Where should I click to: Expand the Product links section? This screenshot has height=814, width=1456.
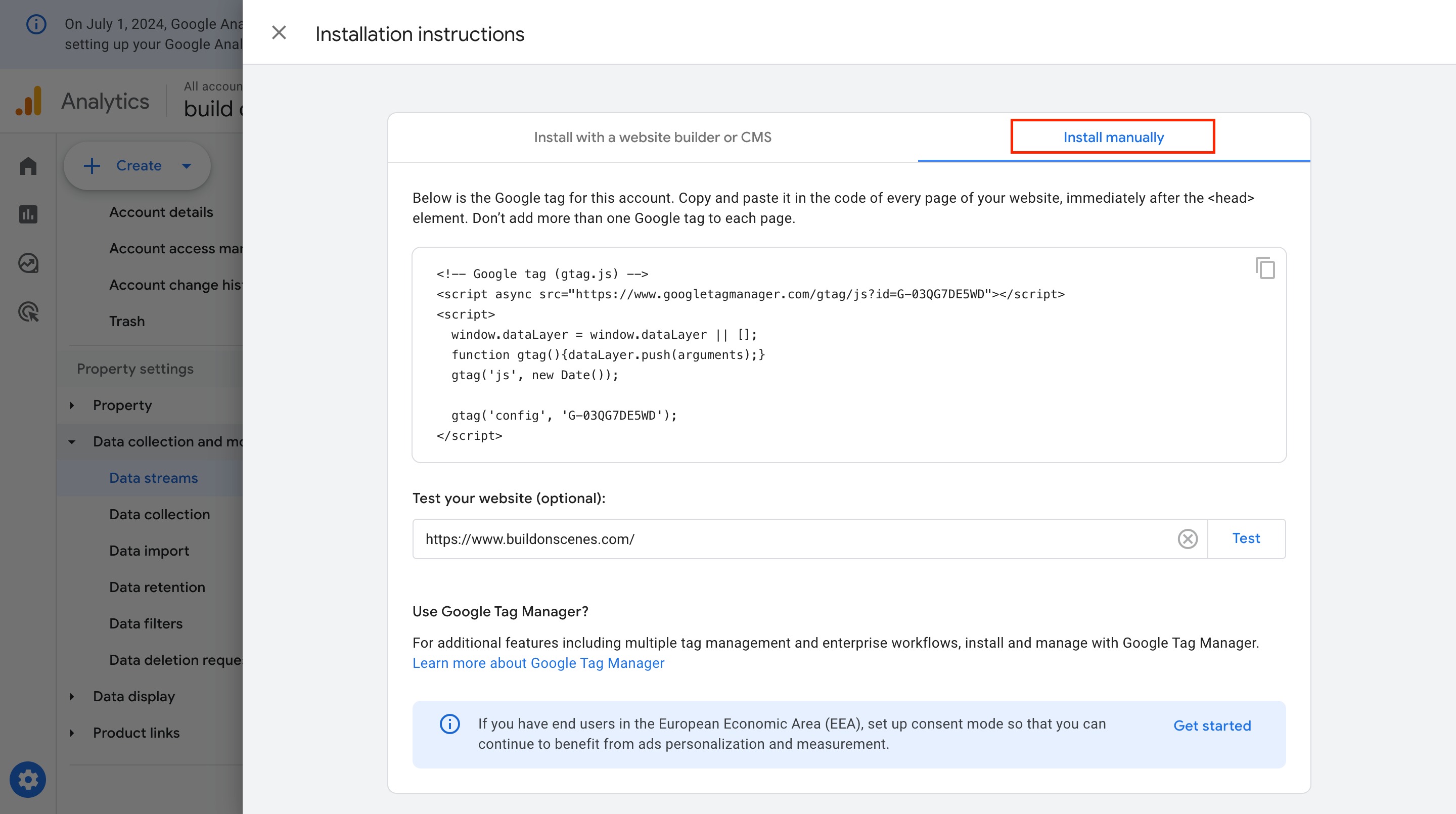click(72, 733)
